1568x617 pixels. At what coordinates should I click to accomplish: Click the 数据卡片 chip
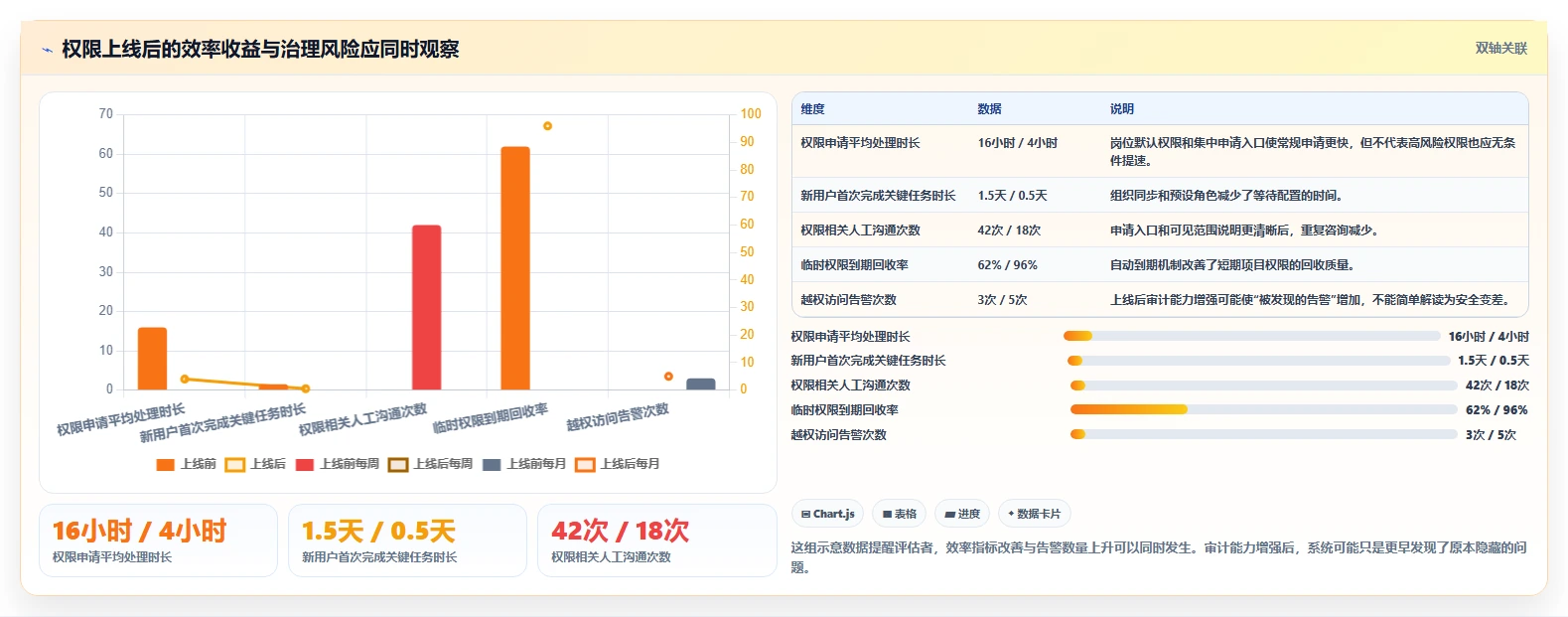(1034, 514)
